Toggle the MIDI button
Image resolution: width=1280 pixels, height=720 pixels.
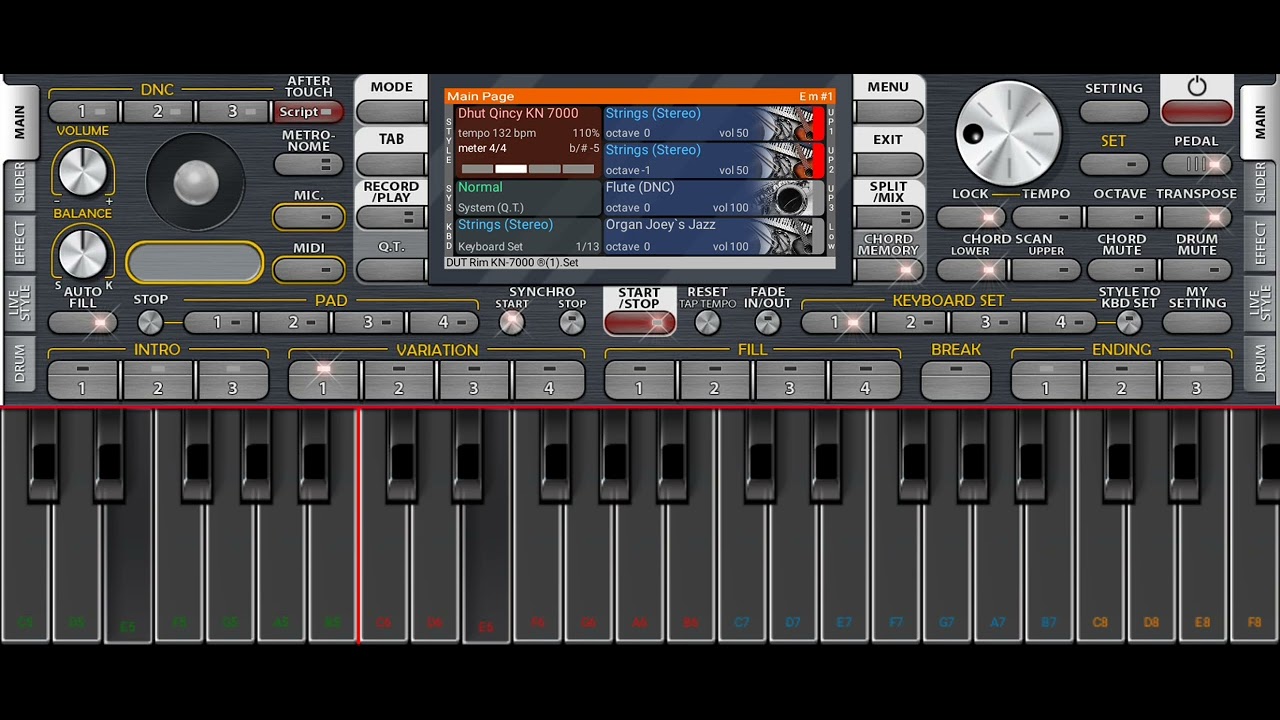[x=309, y=269]
